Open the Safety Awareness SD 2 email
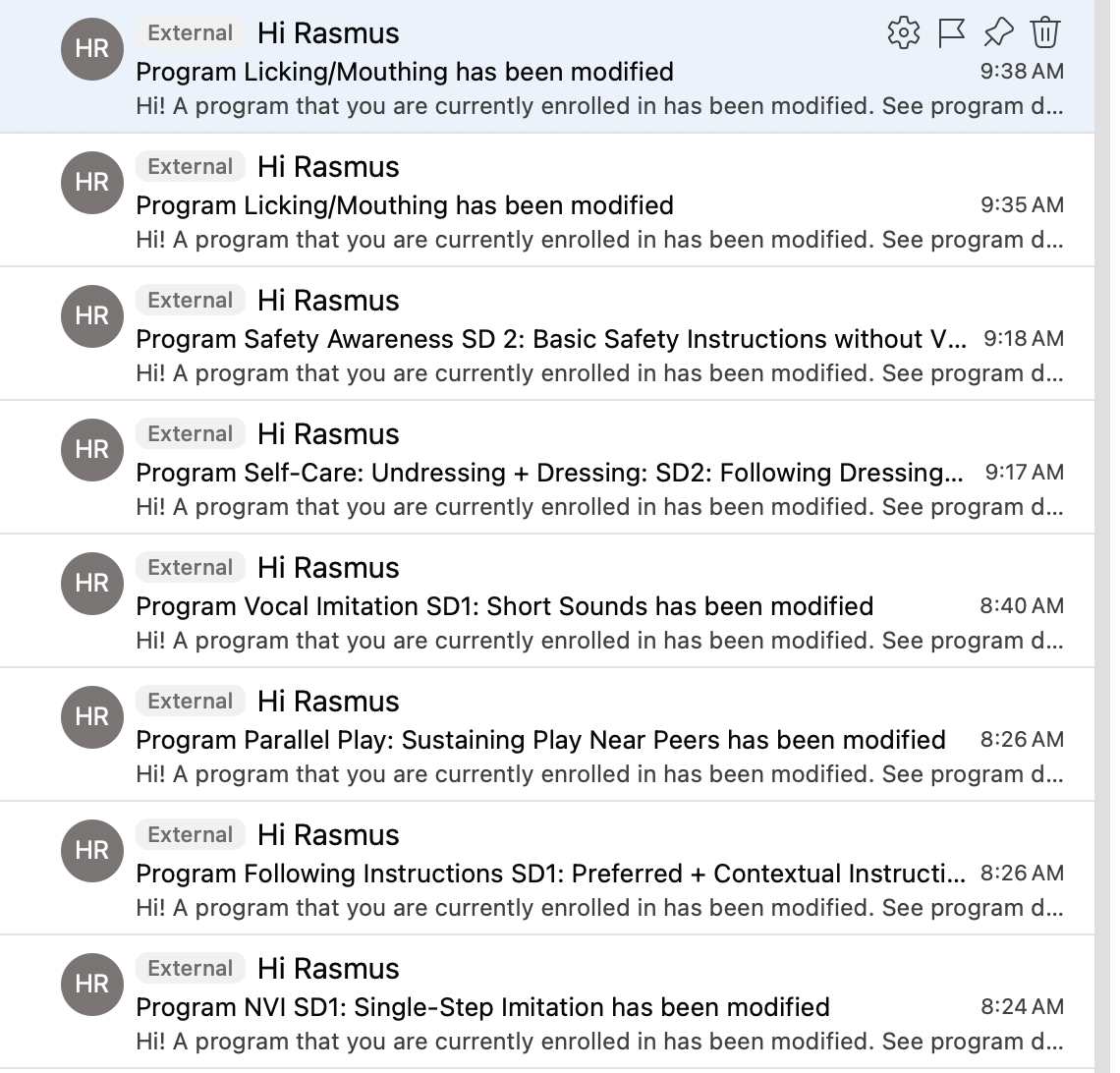 [x=547, y=334]
